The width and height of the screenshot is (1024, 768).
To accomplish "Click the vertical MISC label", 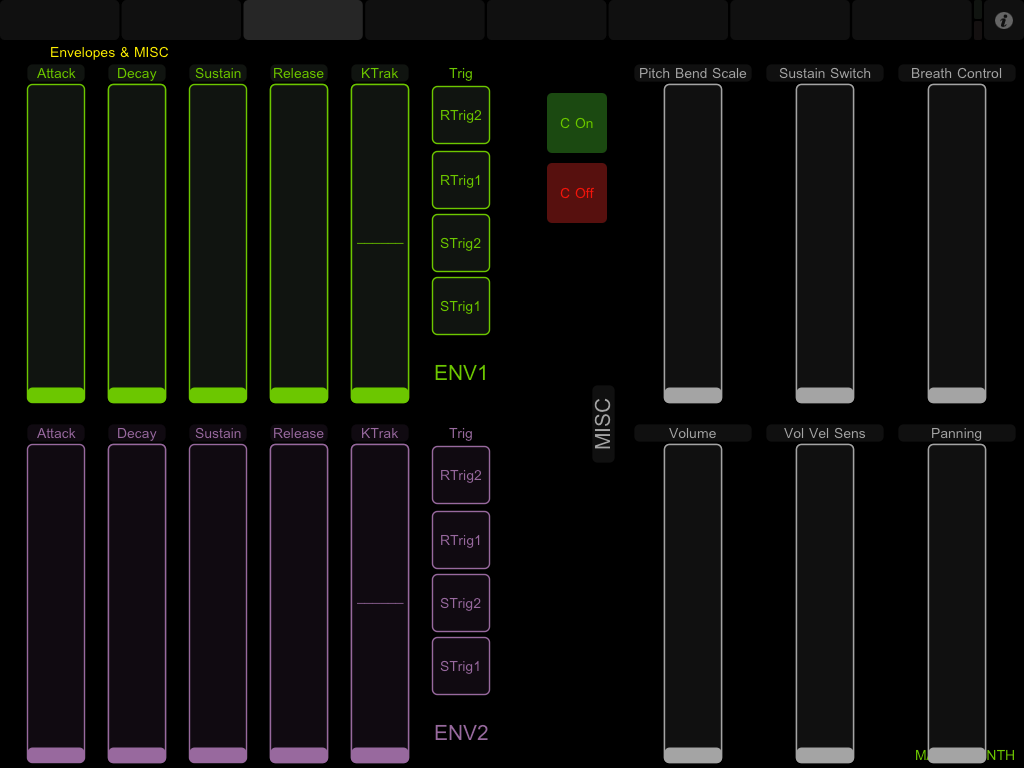I will pyautogui.click(x=603, y=424).
